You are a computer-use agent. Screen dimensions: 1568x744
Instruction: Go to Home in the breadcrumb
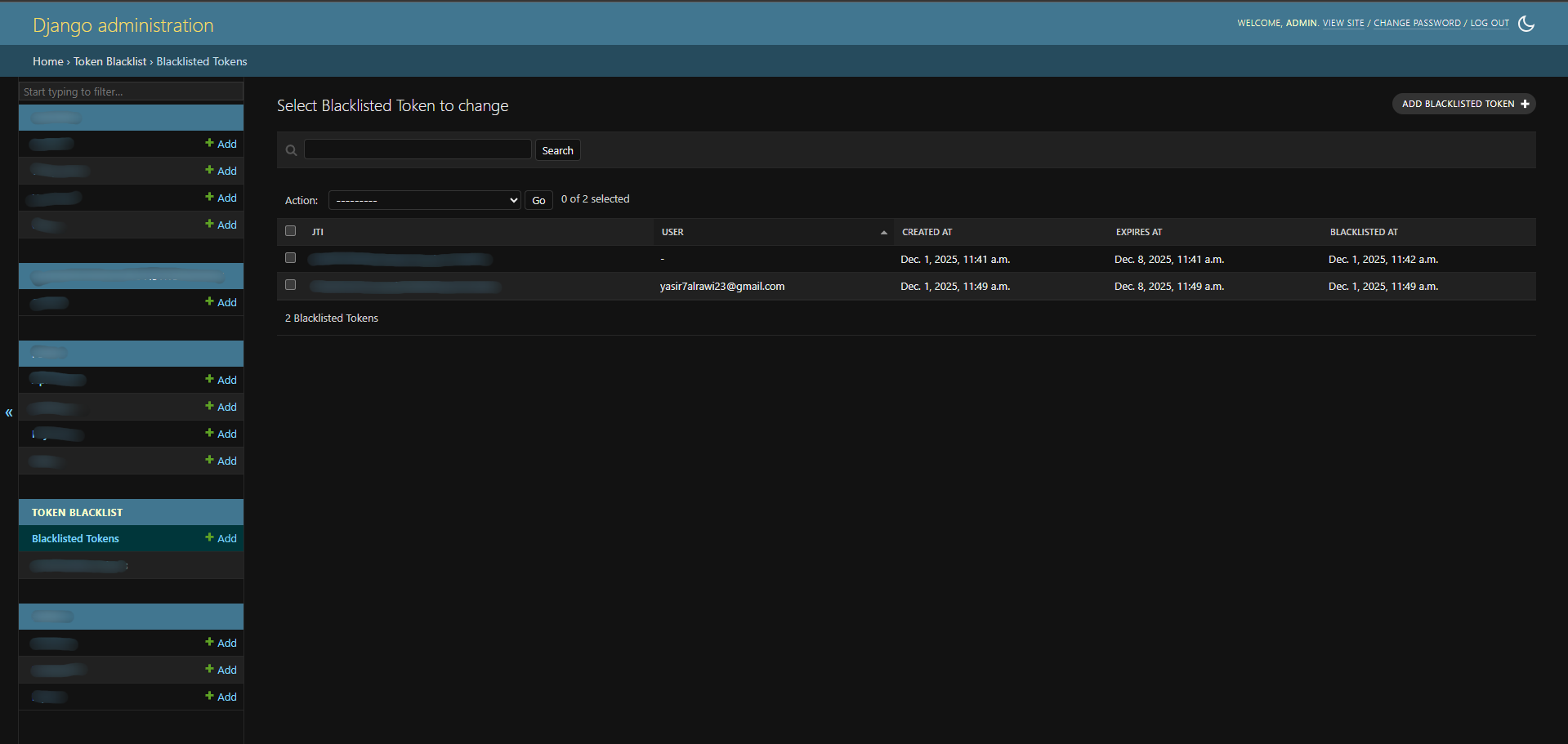(x=48, y=61)
